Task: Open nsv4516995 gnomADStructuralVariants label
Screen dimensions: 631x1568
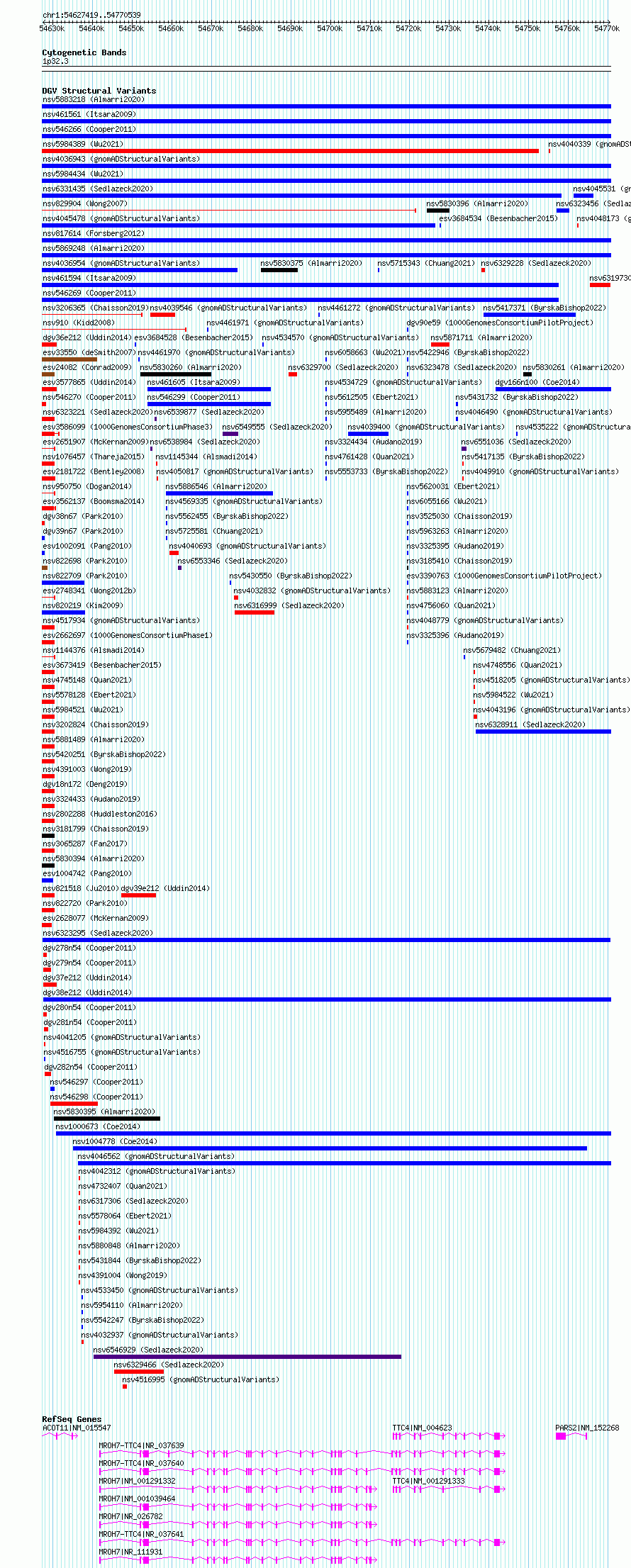Action: pyautogui.click(x=201, y=1379)
